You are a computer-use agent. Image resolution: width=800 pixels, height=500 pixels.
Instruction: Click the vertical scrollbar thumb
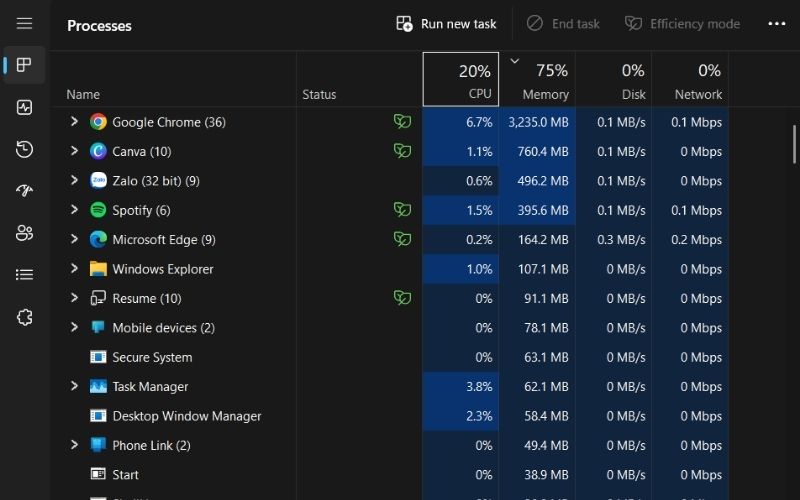pos(794,144)
